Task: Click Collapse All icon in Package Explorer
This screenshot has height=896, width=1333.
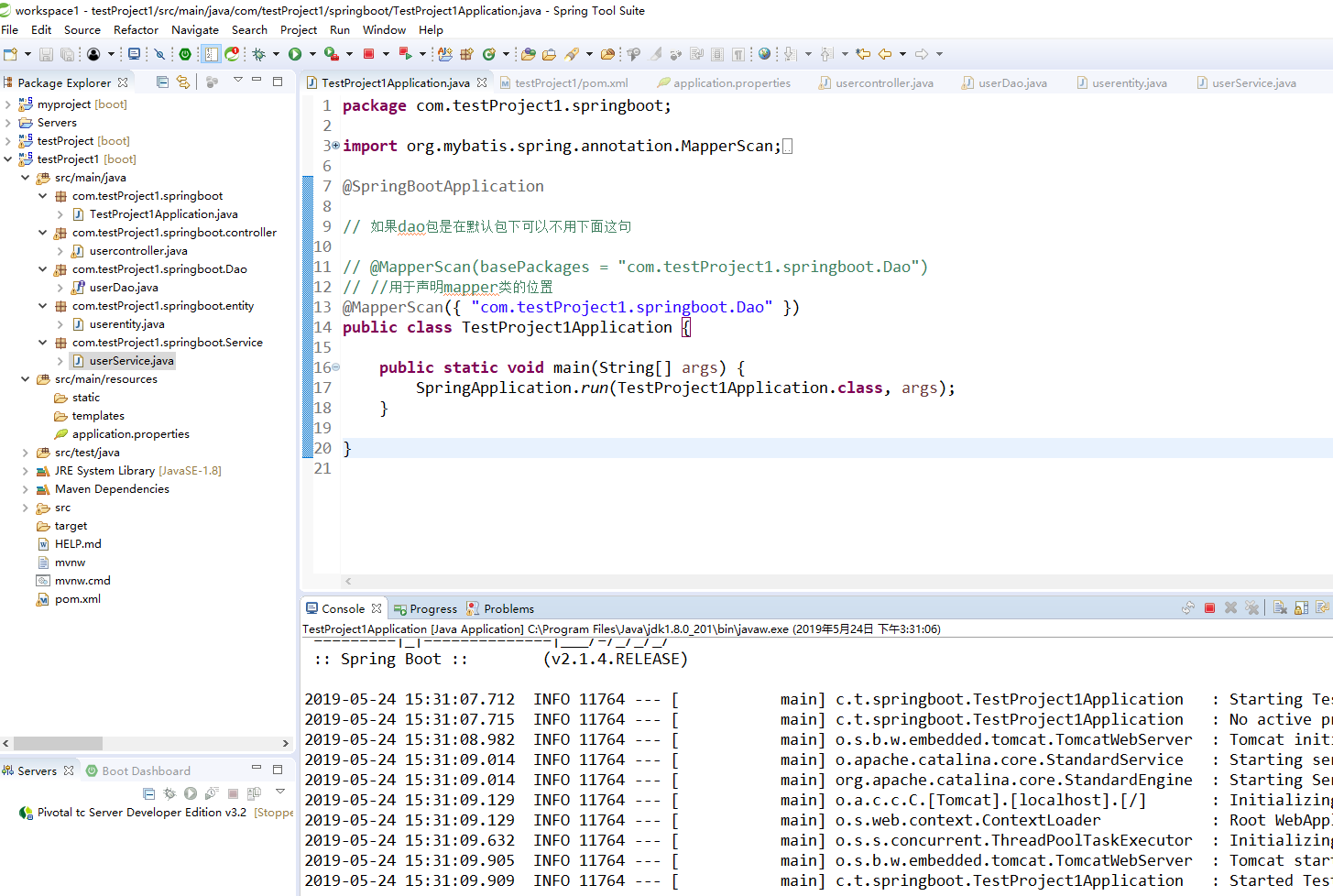Action: pyautogui.click(x=162, y=82)
